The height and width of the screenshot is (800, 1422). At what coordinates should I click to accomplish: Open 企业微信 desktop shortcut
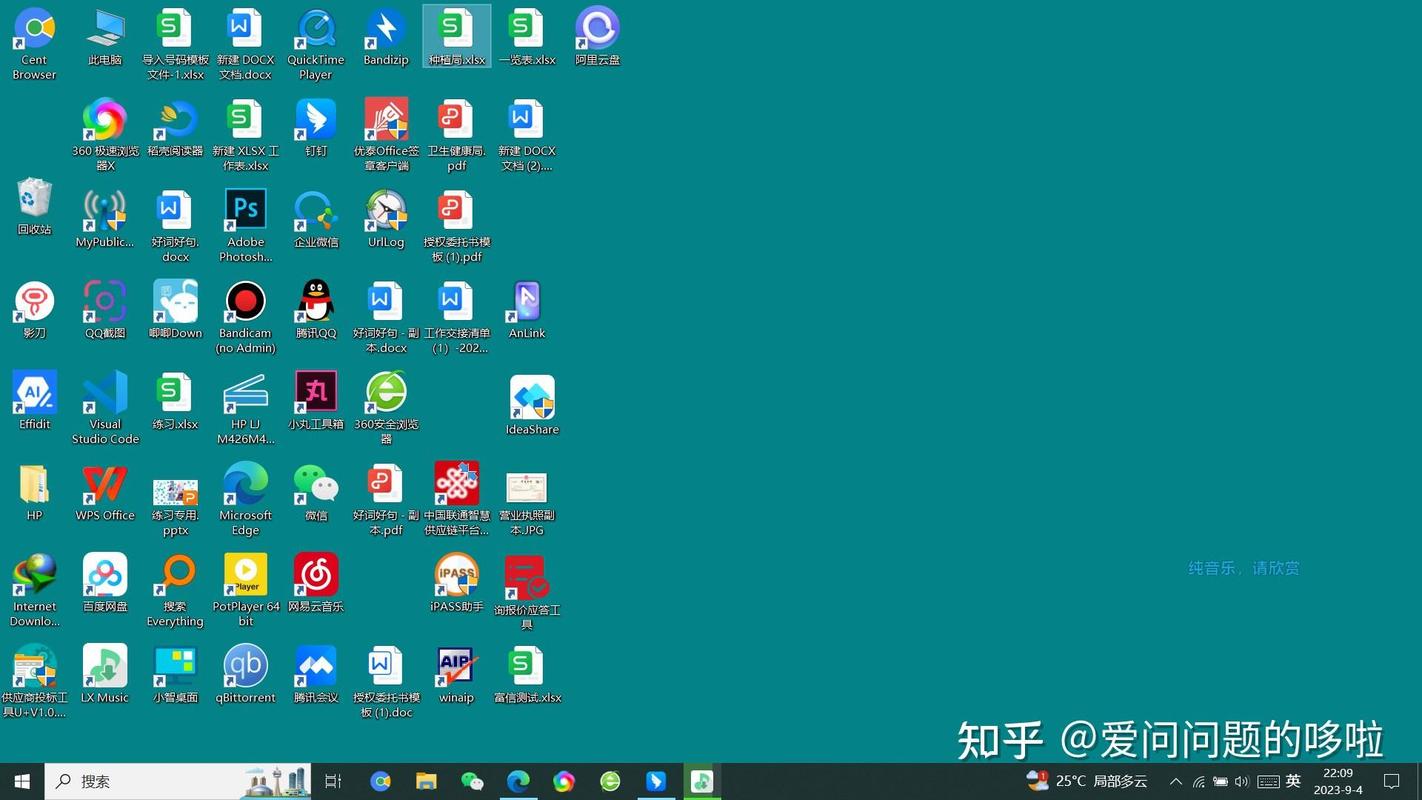tap(316, 211)
